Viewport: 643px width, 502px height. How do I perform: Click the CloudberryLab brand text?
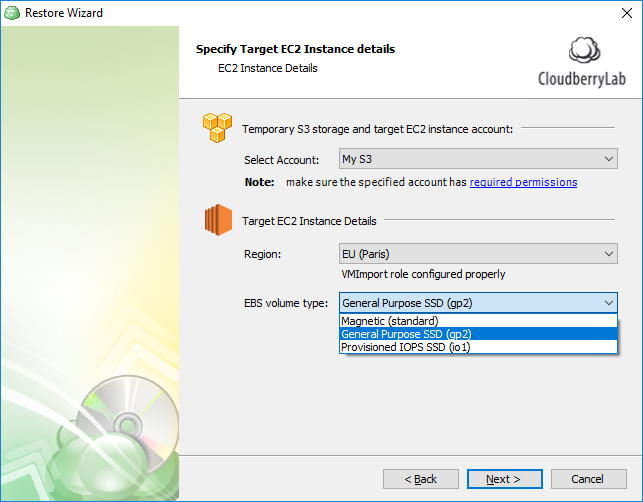point(582,79)
